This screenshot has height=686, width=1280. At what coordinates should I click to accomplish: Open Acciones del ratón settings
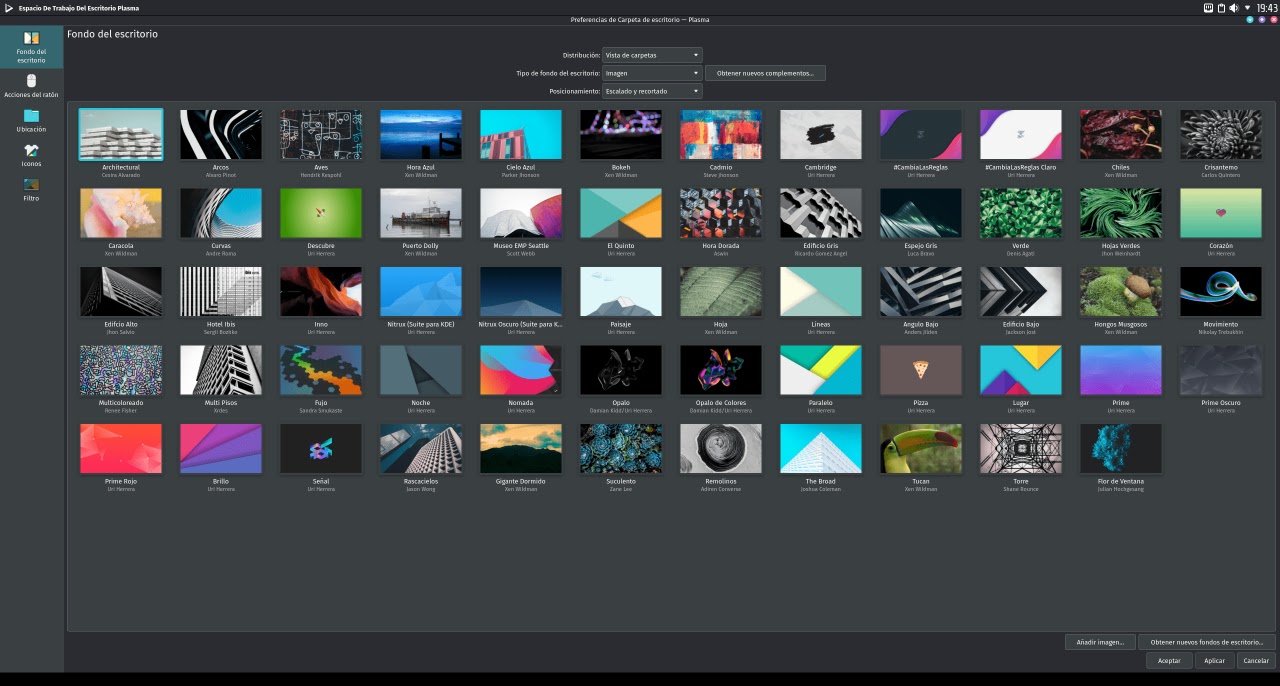coord(31,85)
